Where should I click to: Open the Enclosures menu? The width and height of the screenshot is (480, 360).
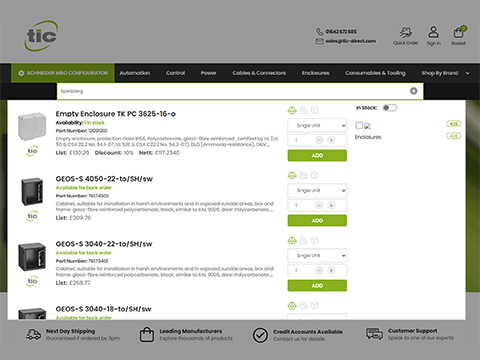tap(315, 73)
